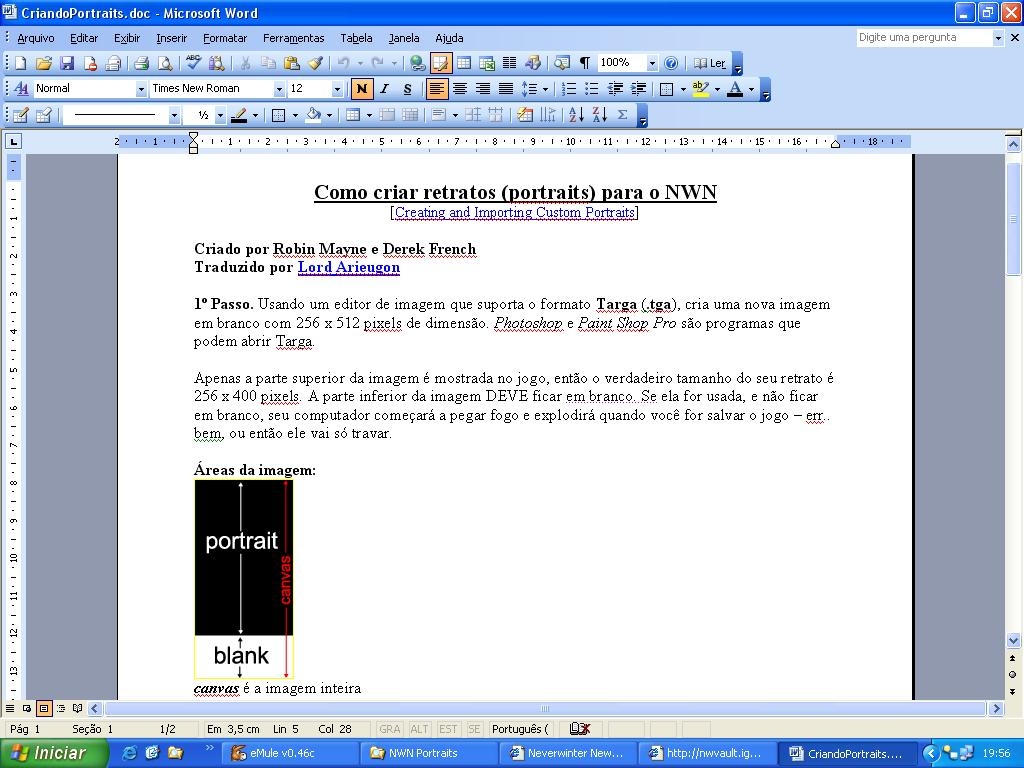Save the document using the floppy disk icon

coord(67,63)
